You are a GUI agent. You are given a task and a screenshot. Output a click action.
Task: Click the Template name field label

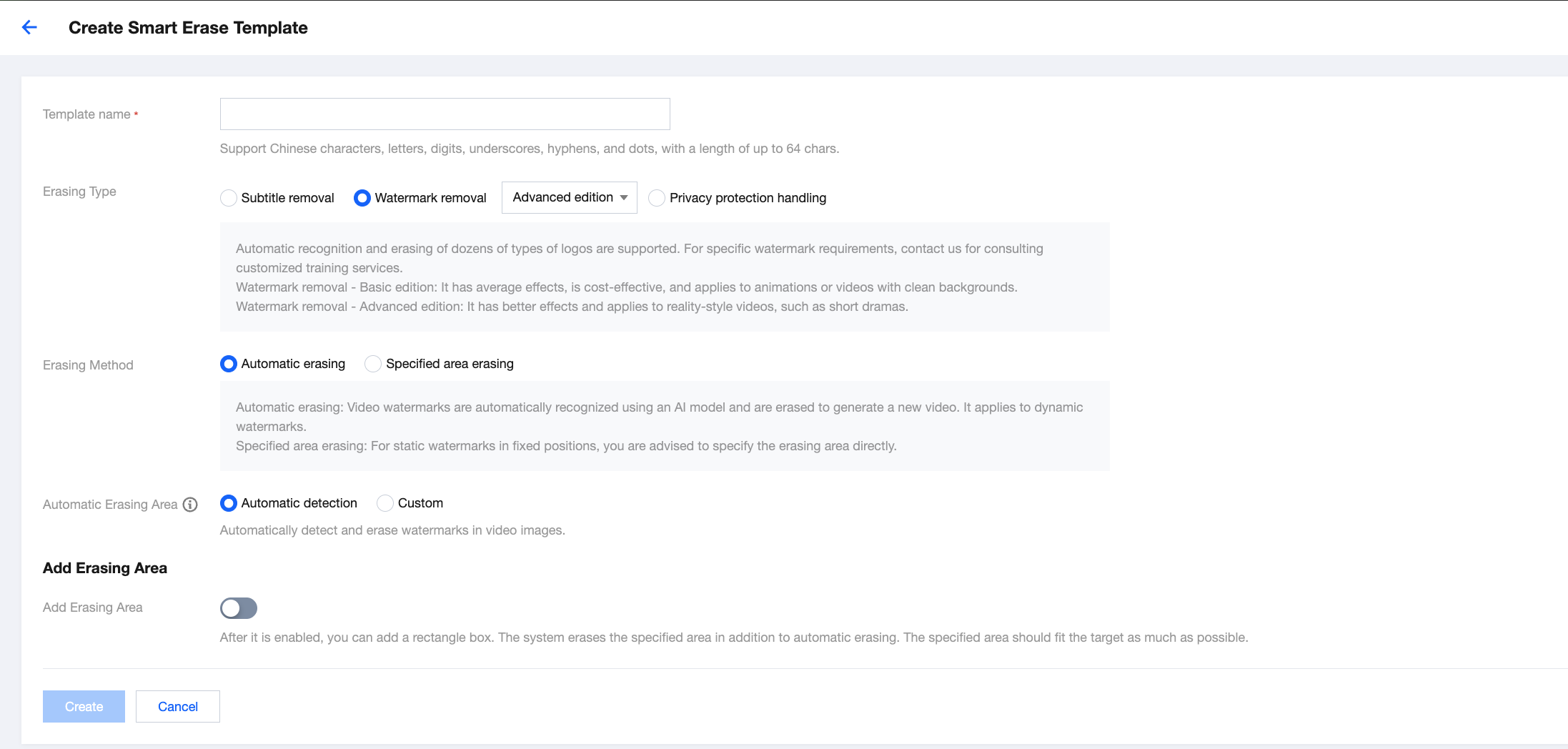pyautogui.click(x=86, y=114)
